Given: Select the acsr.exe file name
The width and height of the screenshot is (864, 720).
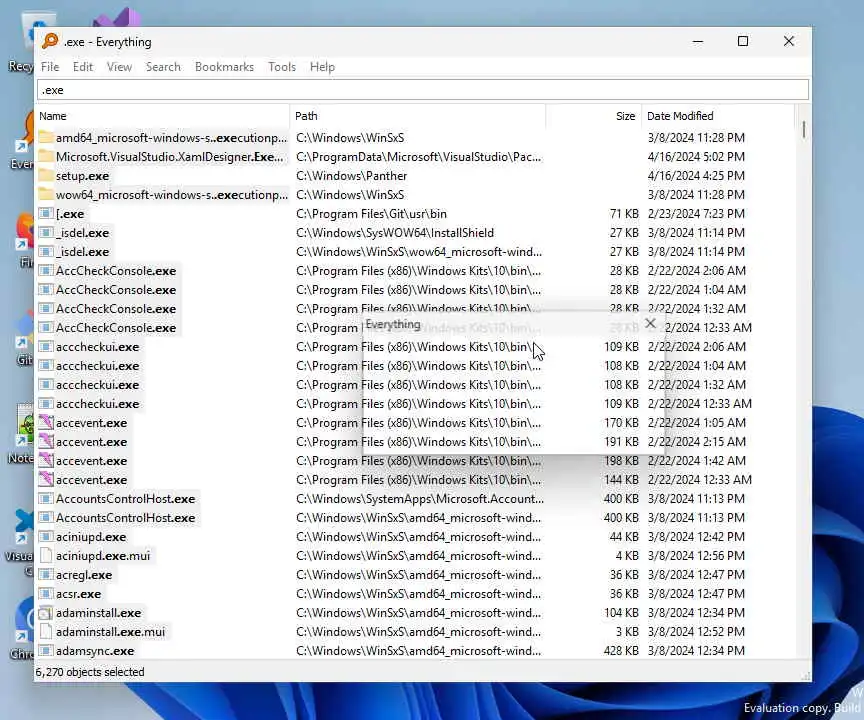Looking at the screenshot, I should [78, 594].
